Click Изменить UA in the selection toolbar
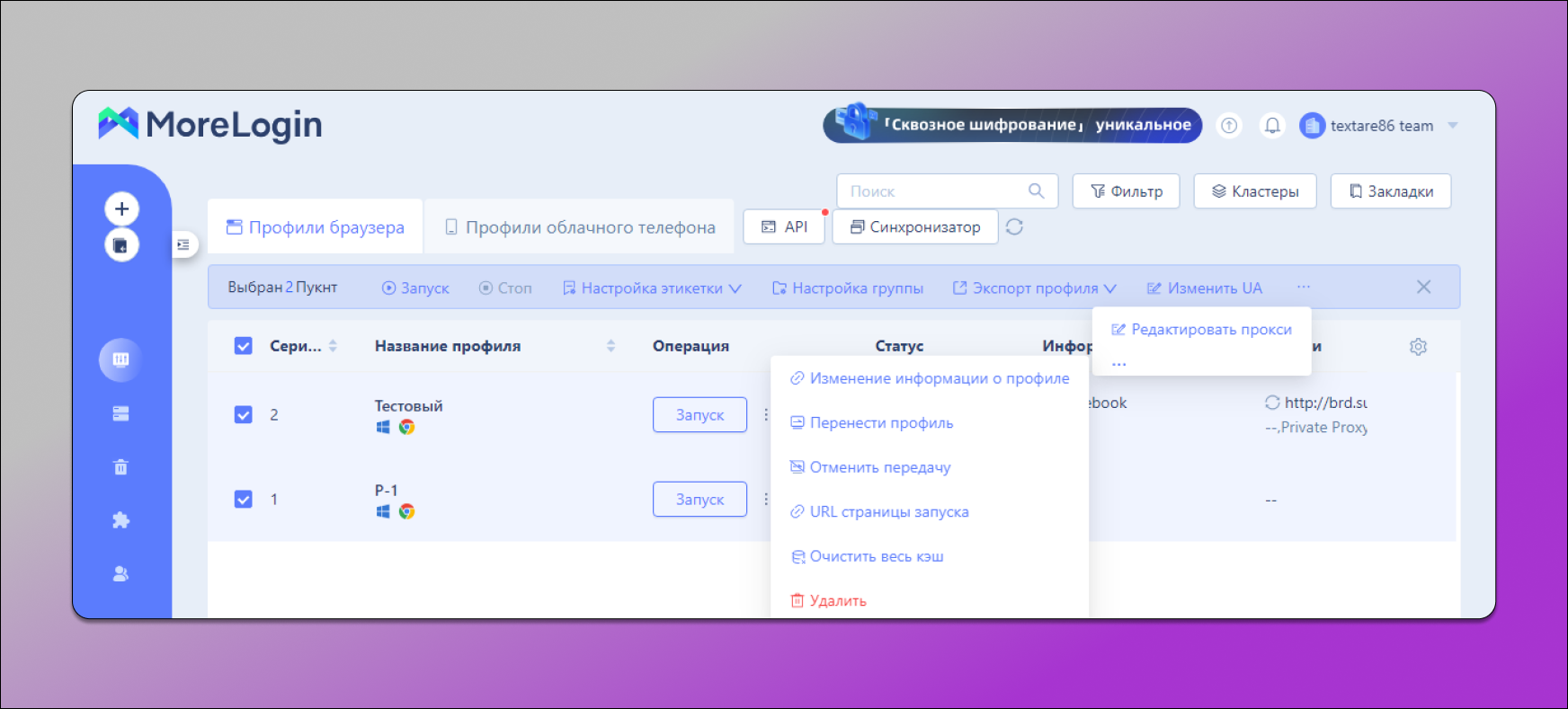 (1205, 288)
